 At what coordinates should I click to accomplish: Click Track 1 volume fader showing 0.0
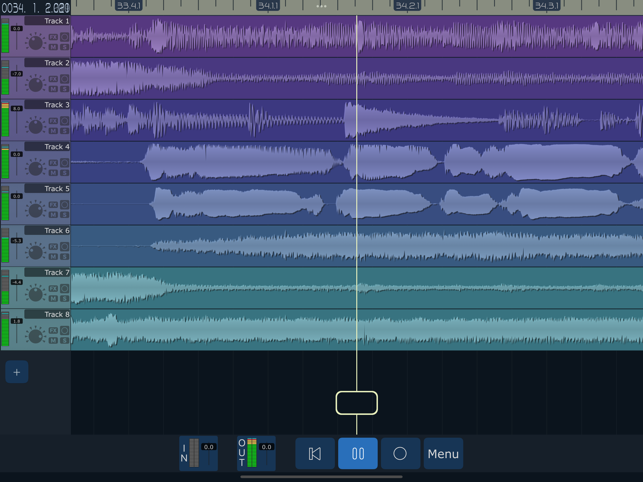(x=16, y=28)
